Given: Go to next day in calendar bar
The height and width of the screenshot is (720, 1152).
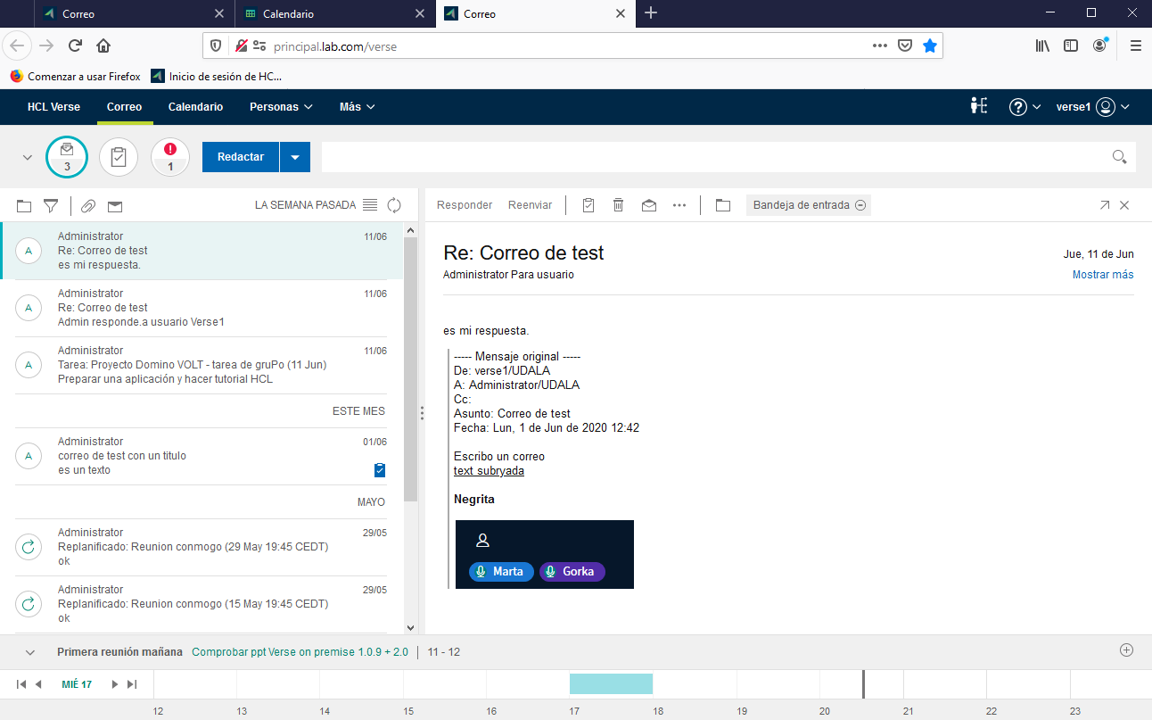Looking at the screenshot, I should tap(115, 684).
